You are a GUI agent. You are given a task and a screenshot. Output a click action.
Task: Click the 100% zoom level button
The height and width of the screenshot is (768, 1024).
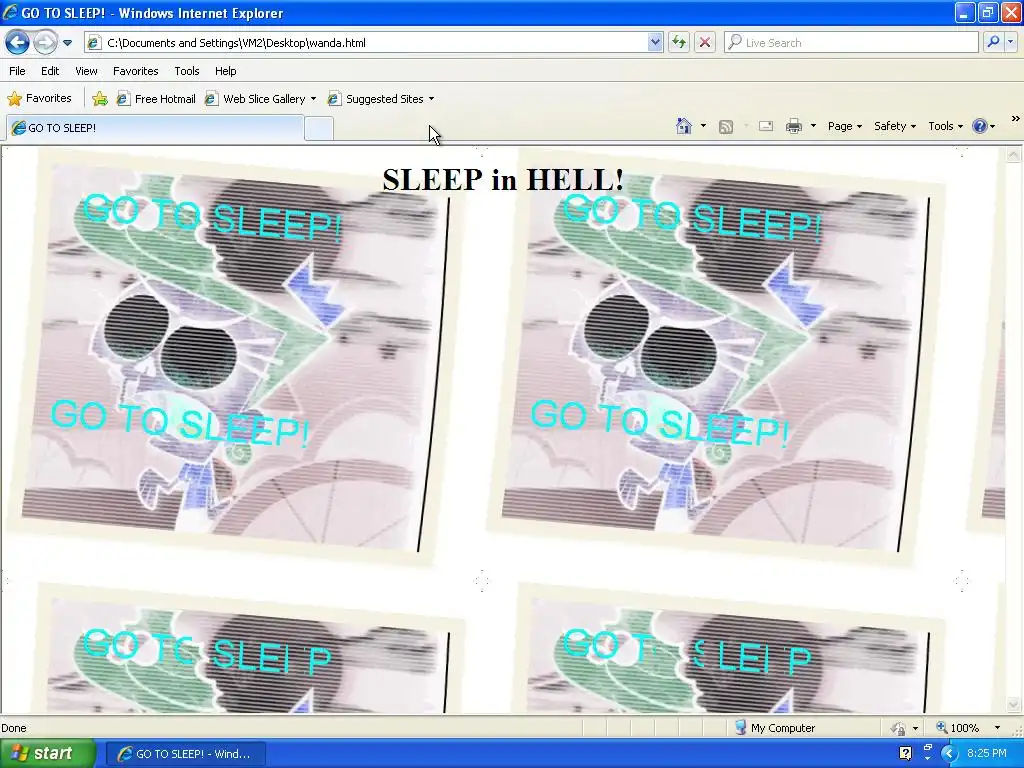point(958,728)
